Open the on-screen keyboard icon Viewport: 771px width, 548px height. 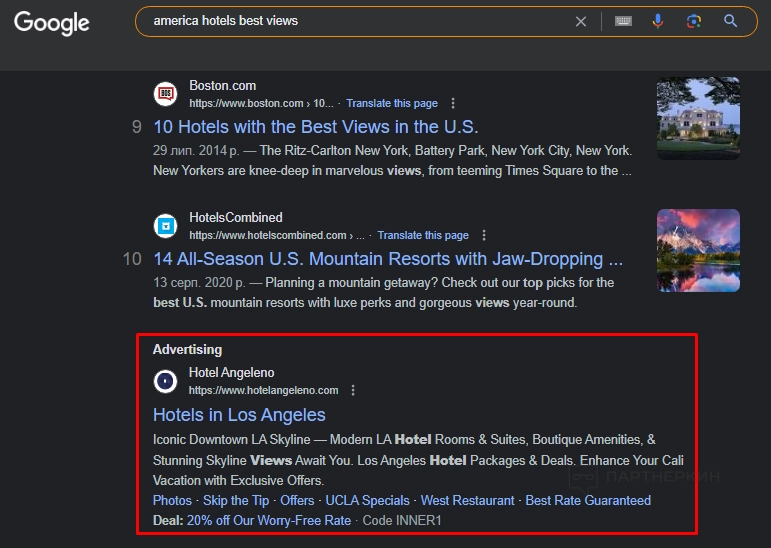(623, 21)
